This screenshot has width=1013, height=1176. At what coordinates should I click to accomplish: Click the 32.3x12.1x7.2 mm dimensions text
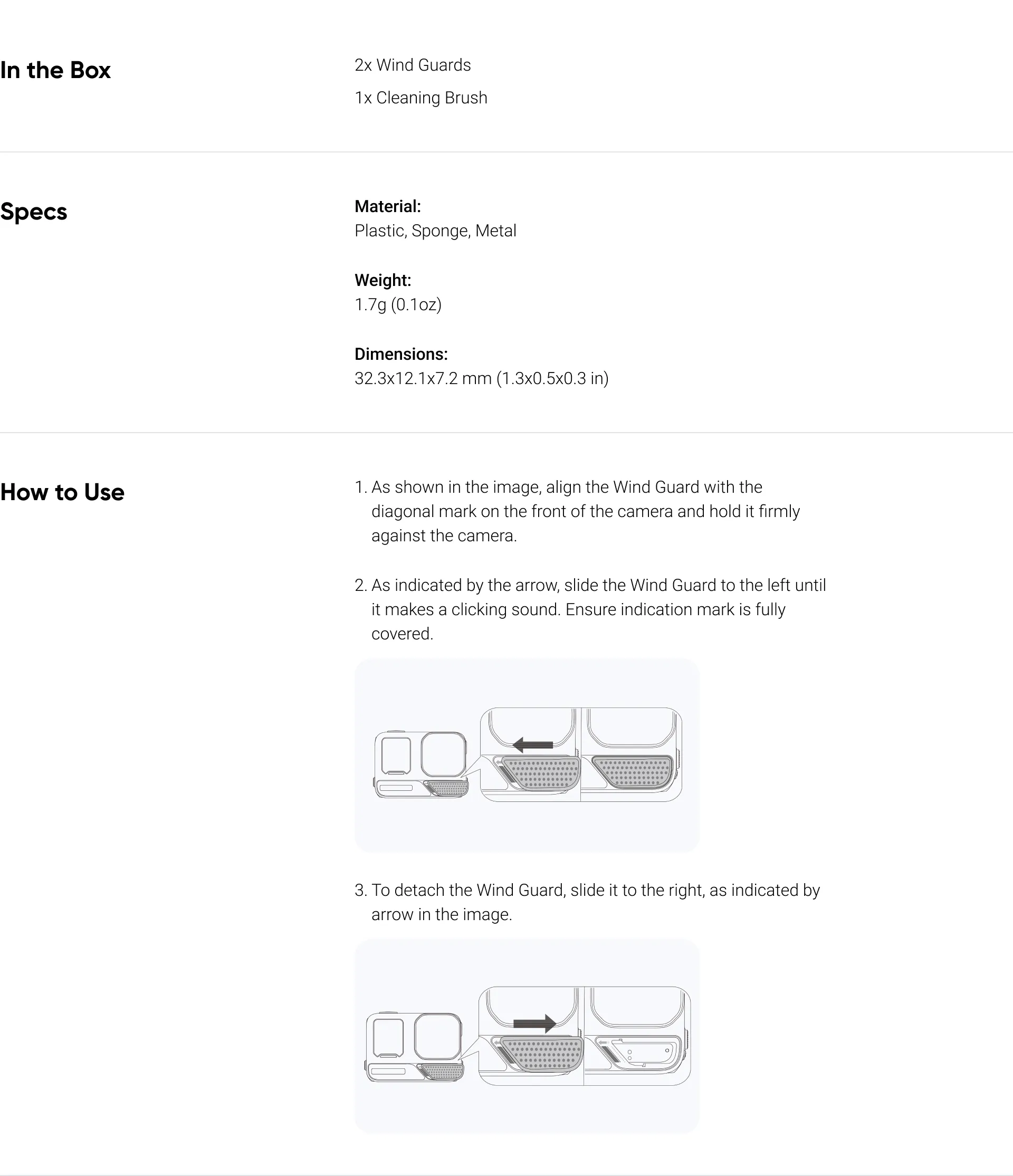coord(481,379)
